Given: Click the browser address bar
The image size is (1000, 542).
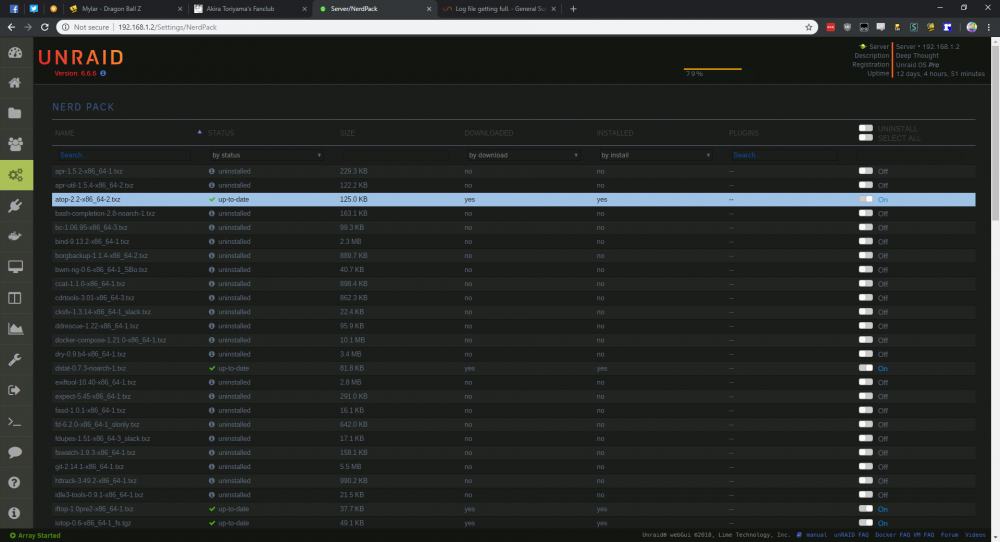Looking at the screenshot, I should (x=437, y=27).
